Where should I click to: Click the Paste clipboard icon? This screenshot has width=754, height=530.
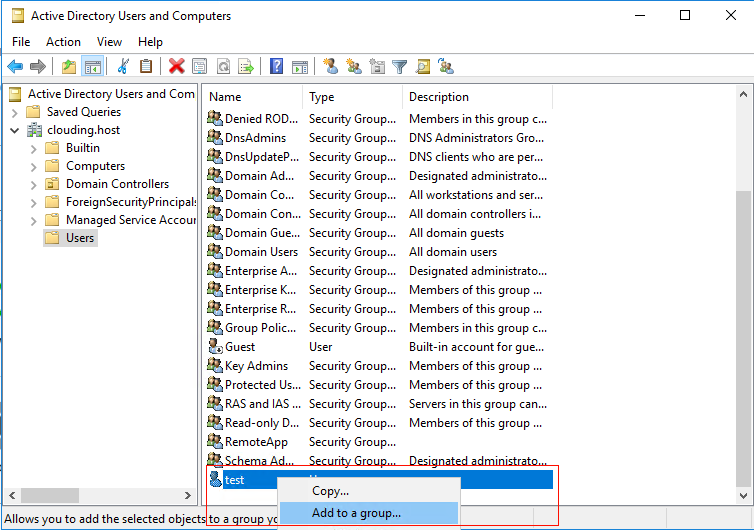(146, 66)
